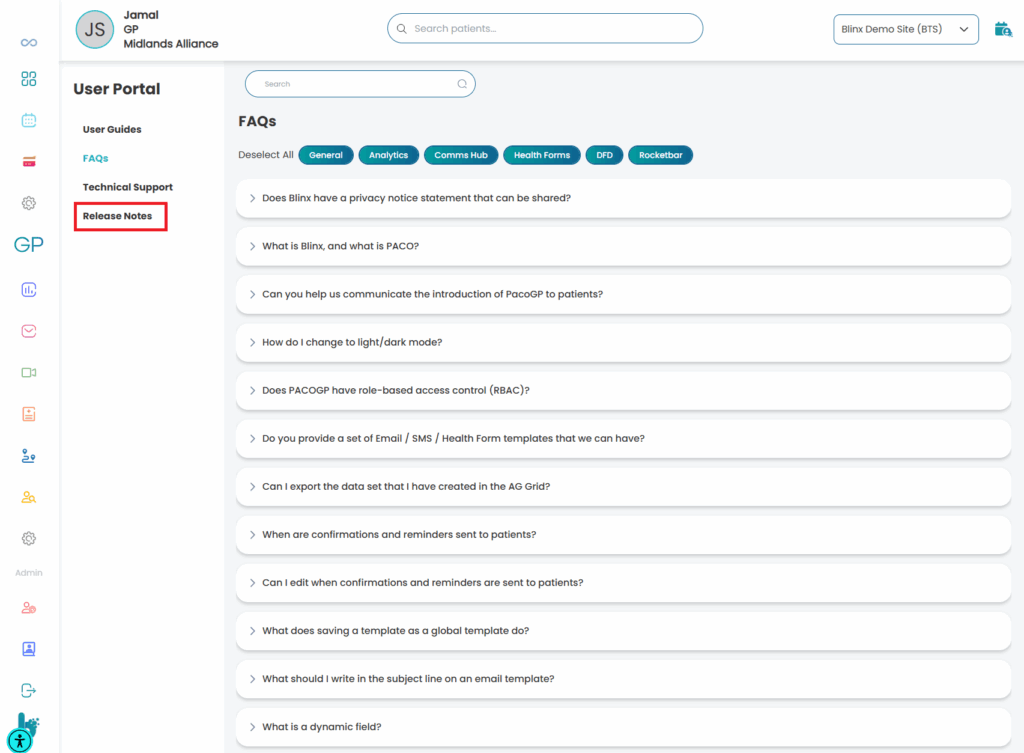Expand the role-based access control FAQ

click(624, 391)
